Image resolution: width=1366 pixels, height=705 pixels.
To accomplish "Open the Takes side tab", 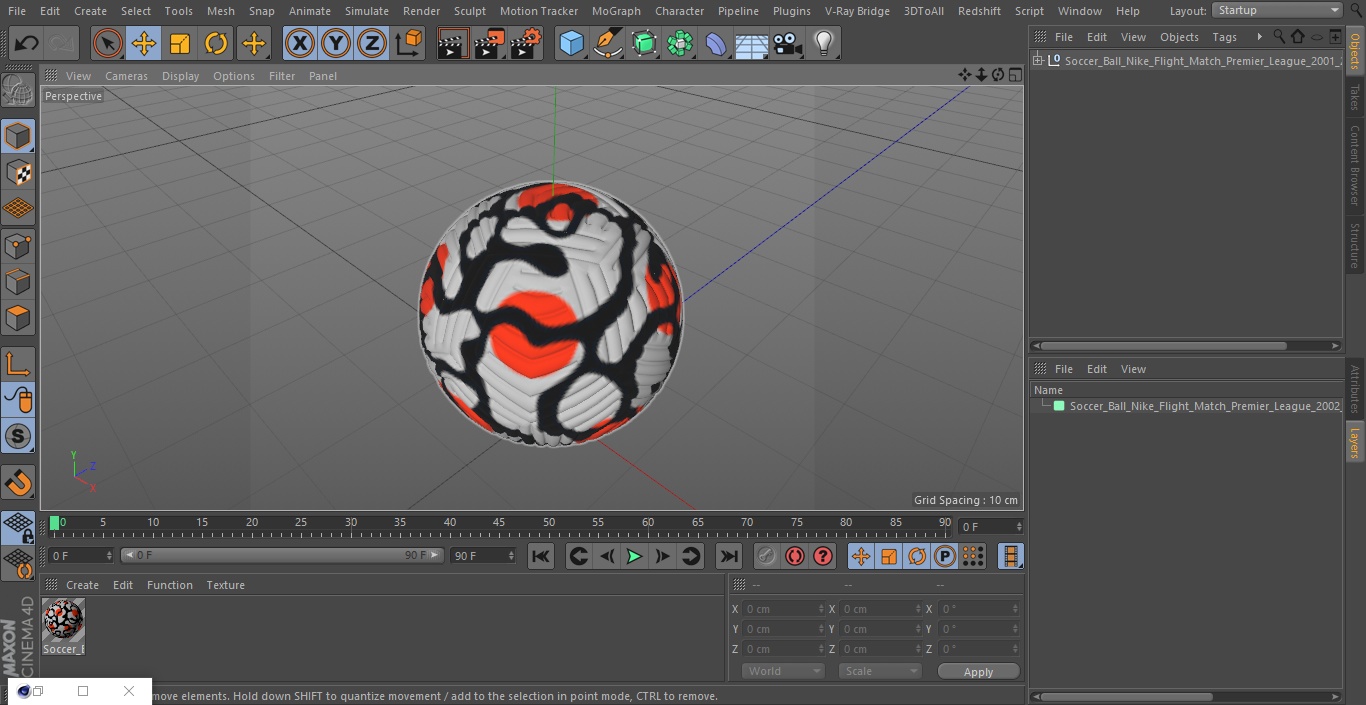I will (1355, 97).
